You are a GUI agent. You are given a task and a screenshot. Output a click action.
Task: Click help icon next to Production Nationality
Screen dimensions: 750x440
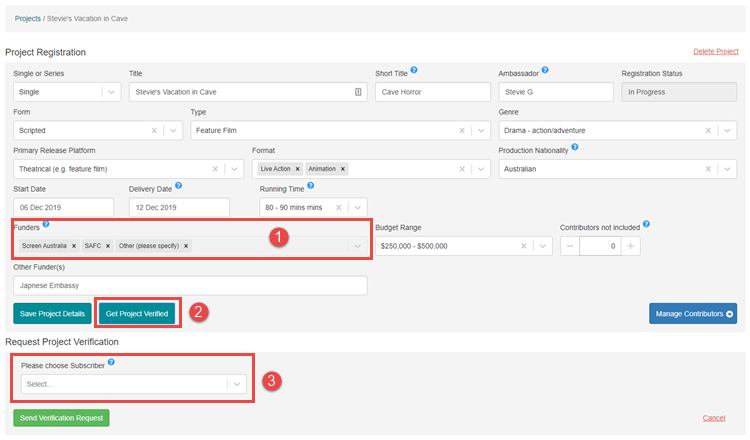pos(575,148)
